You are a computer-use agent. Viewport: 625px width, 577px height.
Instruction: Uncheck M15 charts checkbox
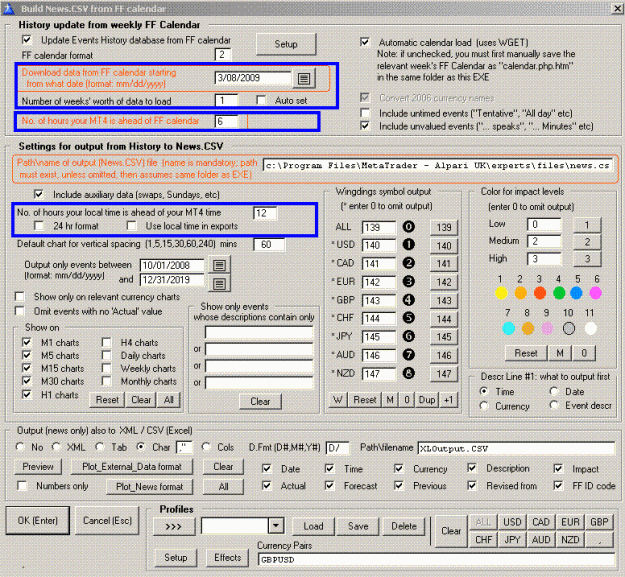point(27,368)
